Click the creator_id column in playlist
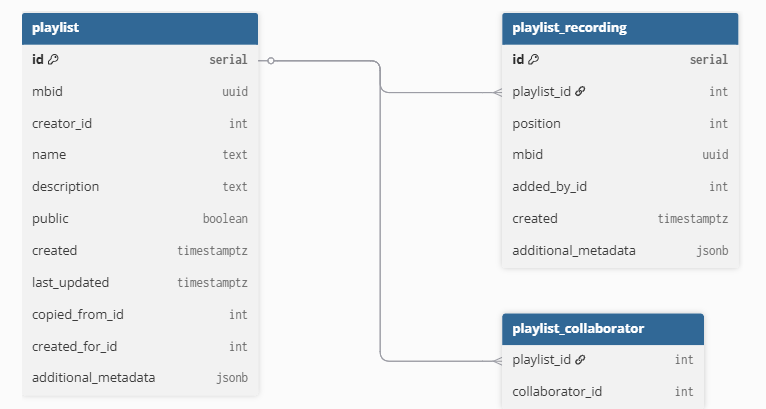This screenshot has width=766, height=409. (x=140, y=124)
